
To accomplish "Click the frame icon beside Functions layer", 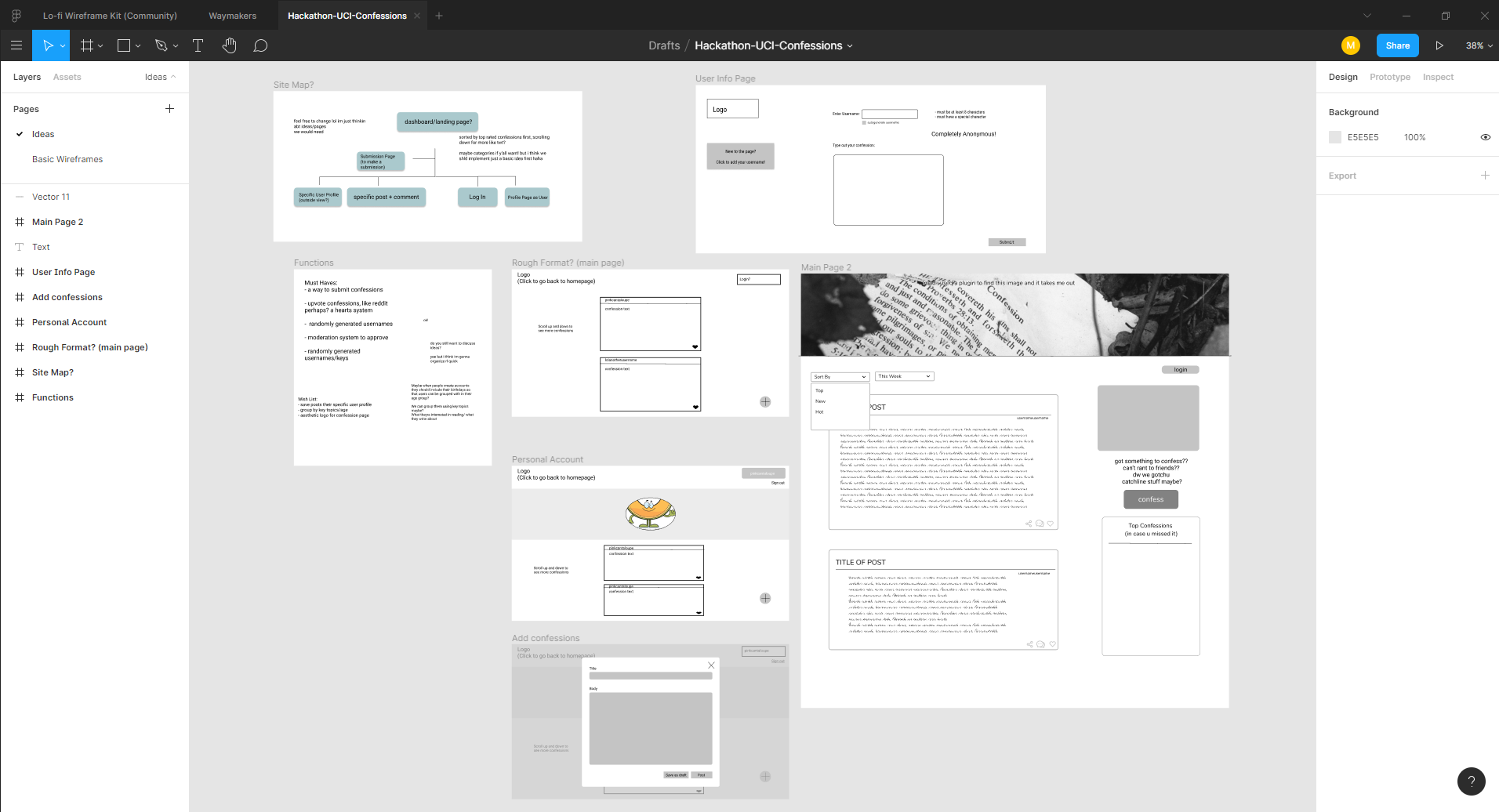I will tap(20, 397).
